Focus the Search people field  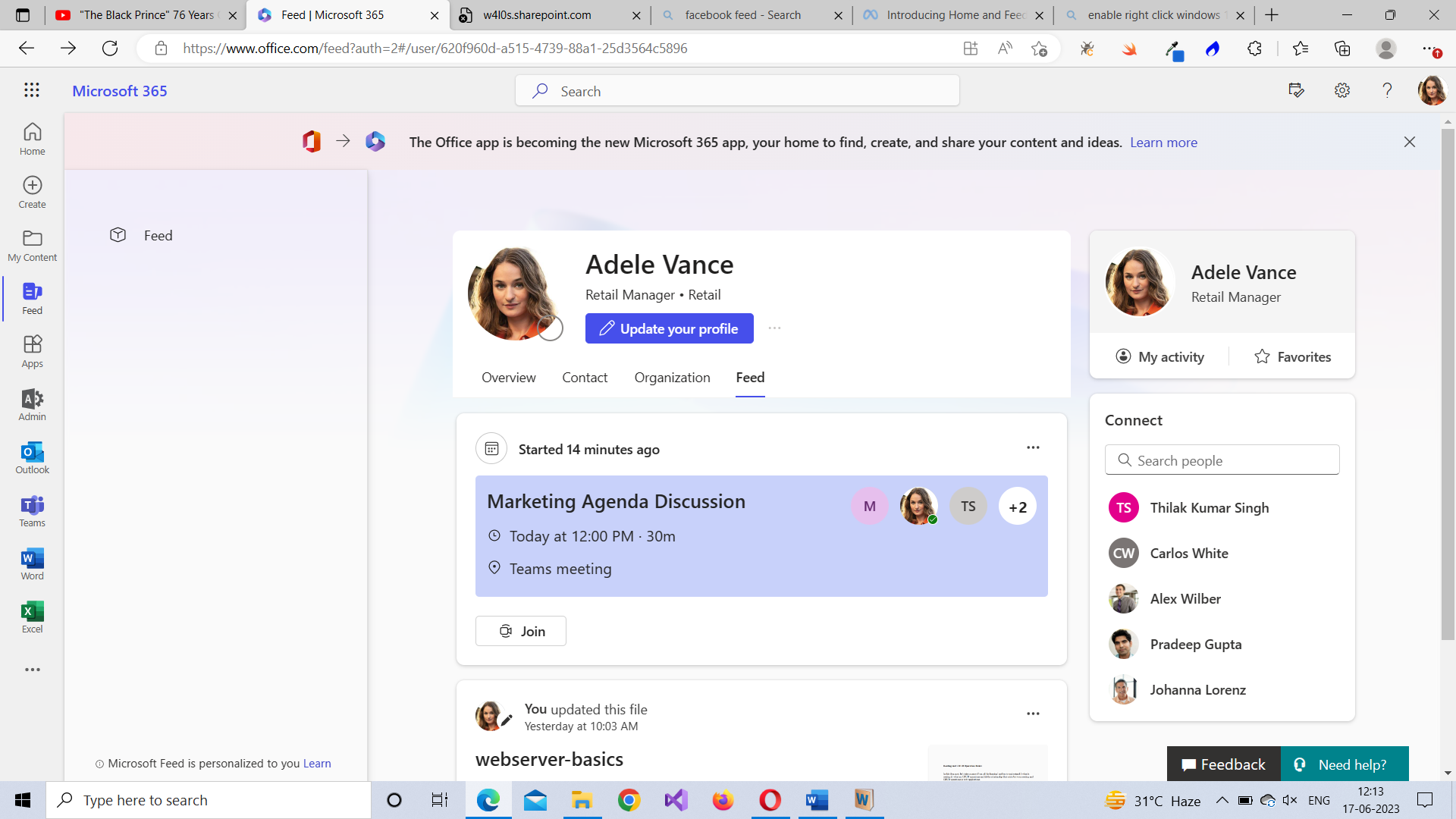point(1222,460)
